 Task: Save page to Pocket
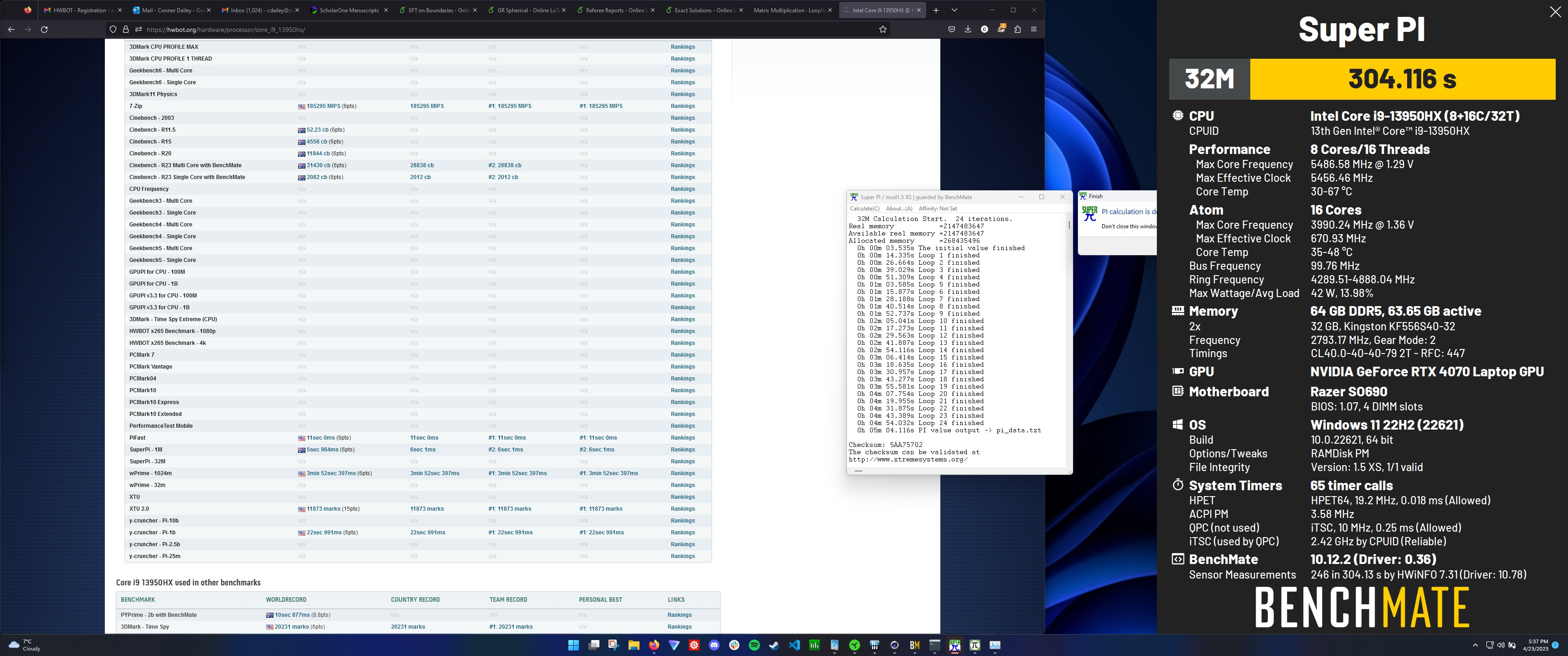(951, 29)
